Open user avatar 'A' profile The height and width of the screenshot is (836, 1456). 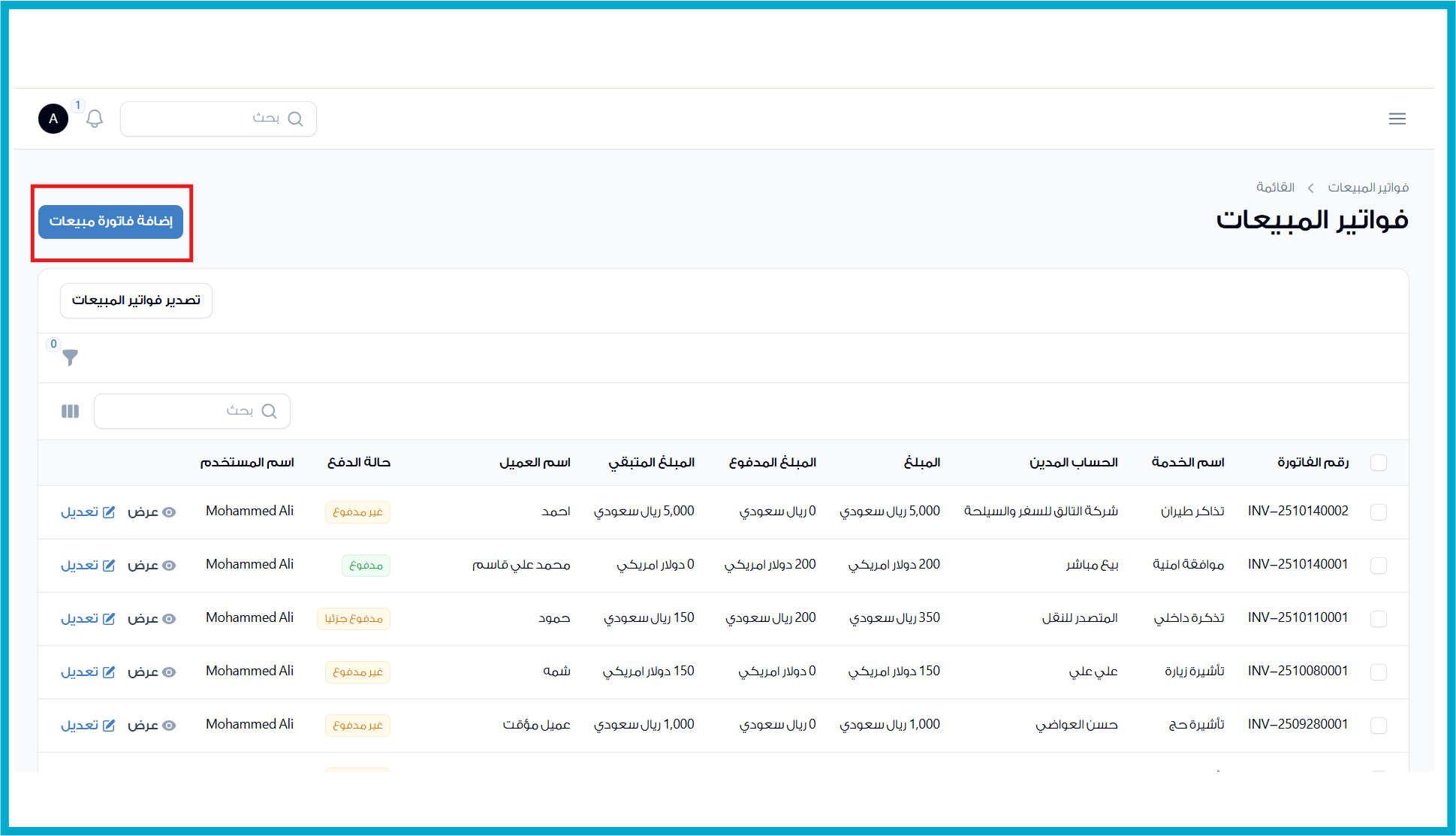[x=53, y=119]
